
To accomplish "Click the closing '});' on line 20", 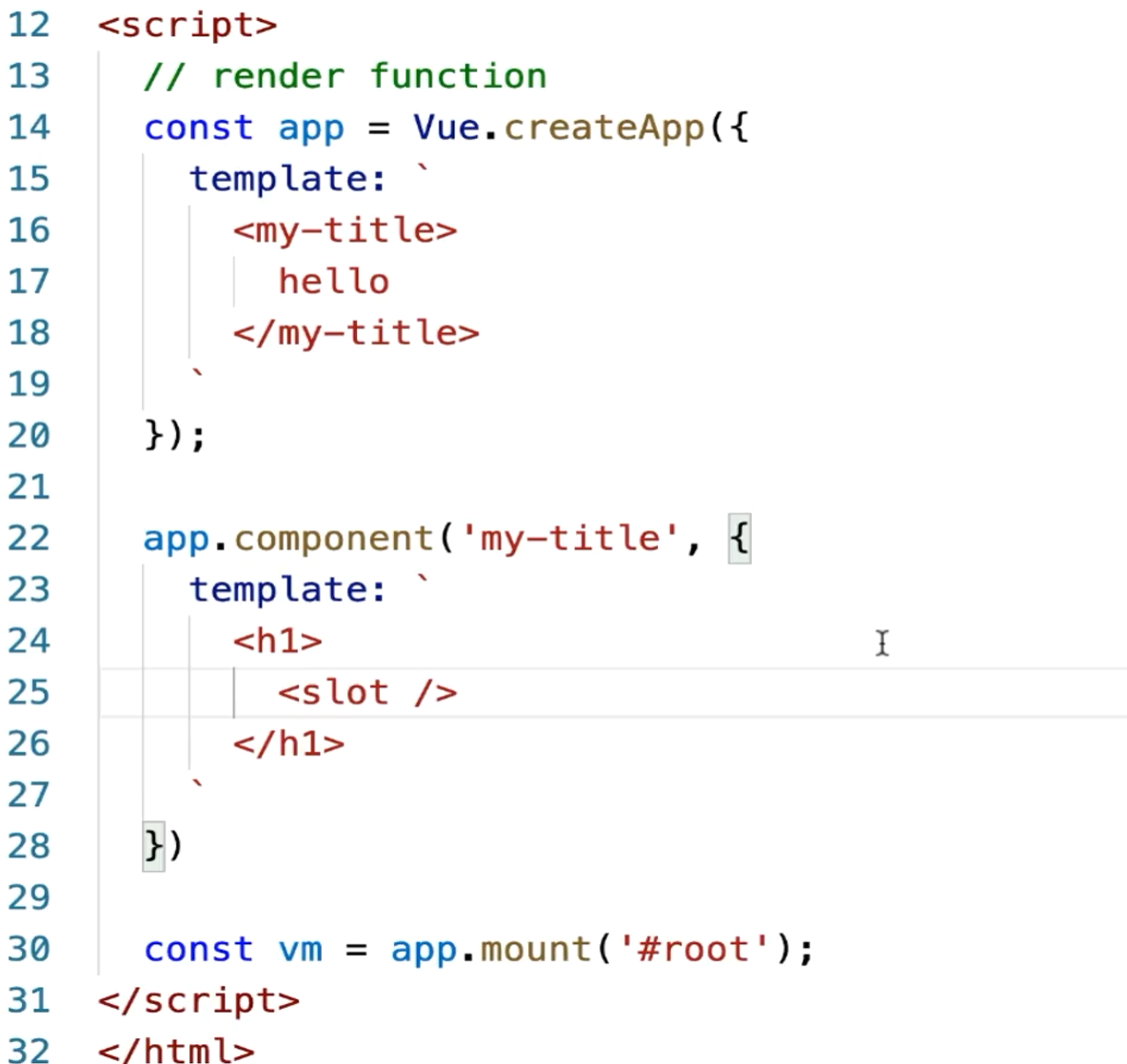I will coord(174,436).
